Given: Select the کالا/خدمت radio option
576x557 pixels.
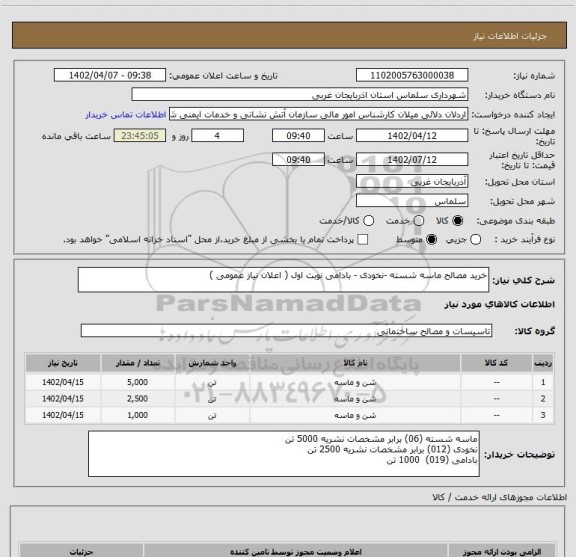Looking at the screenshot, I should 368,221.
